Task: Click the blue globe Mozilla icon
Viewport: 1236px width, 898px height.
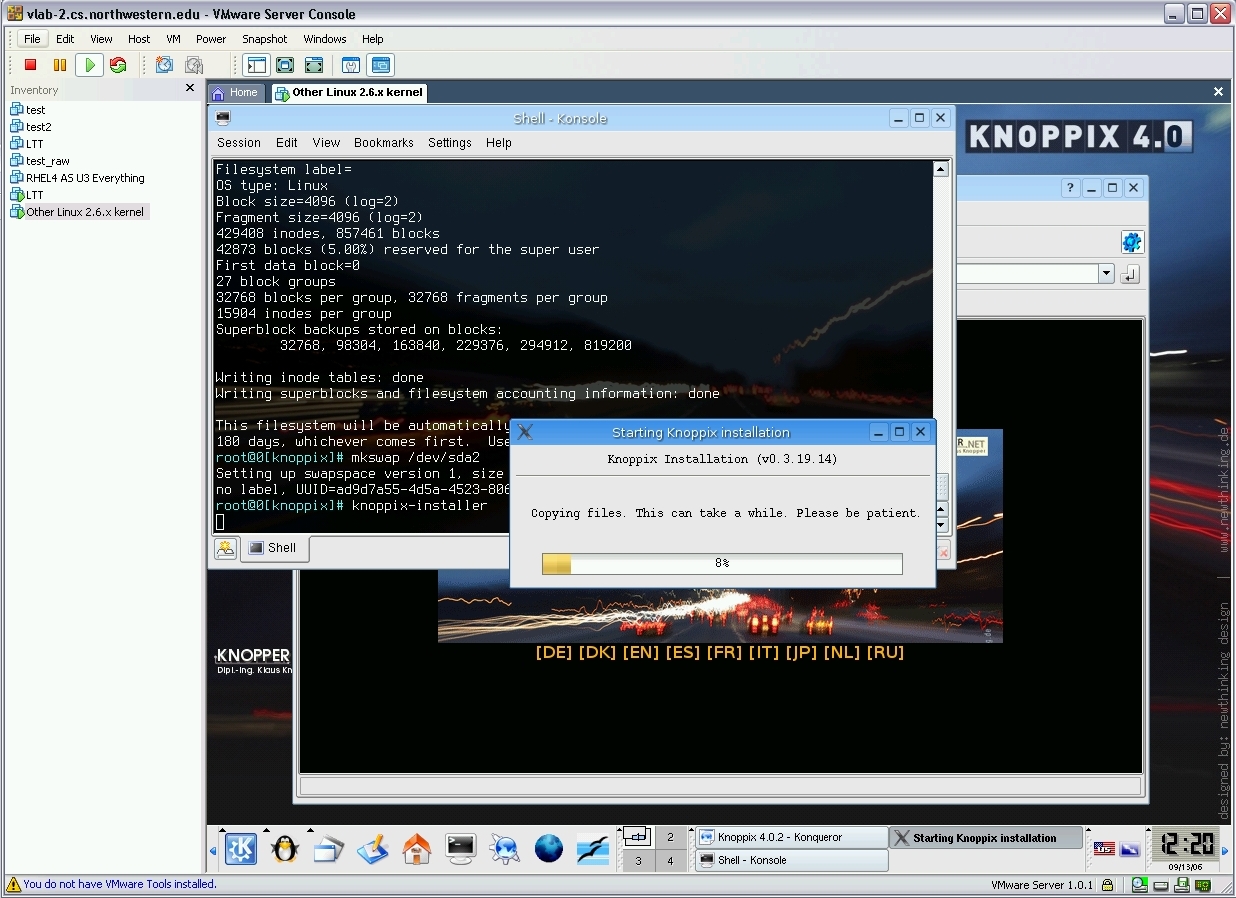Action: pos(548,849)
